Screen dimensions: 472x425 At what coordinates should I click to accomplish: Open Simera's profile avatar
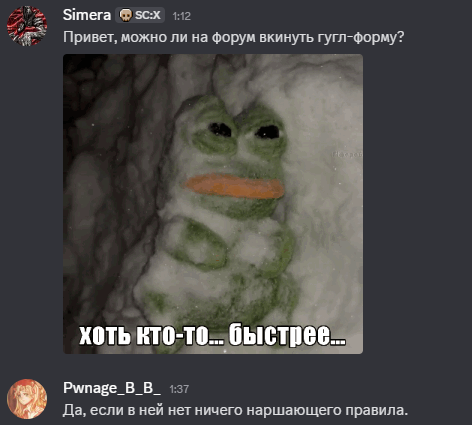coord(27,26)
